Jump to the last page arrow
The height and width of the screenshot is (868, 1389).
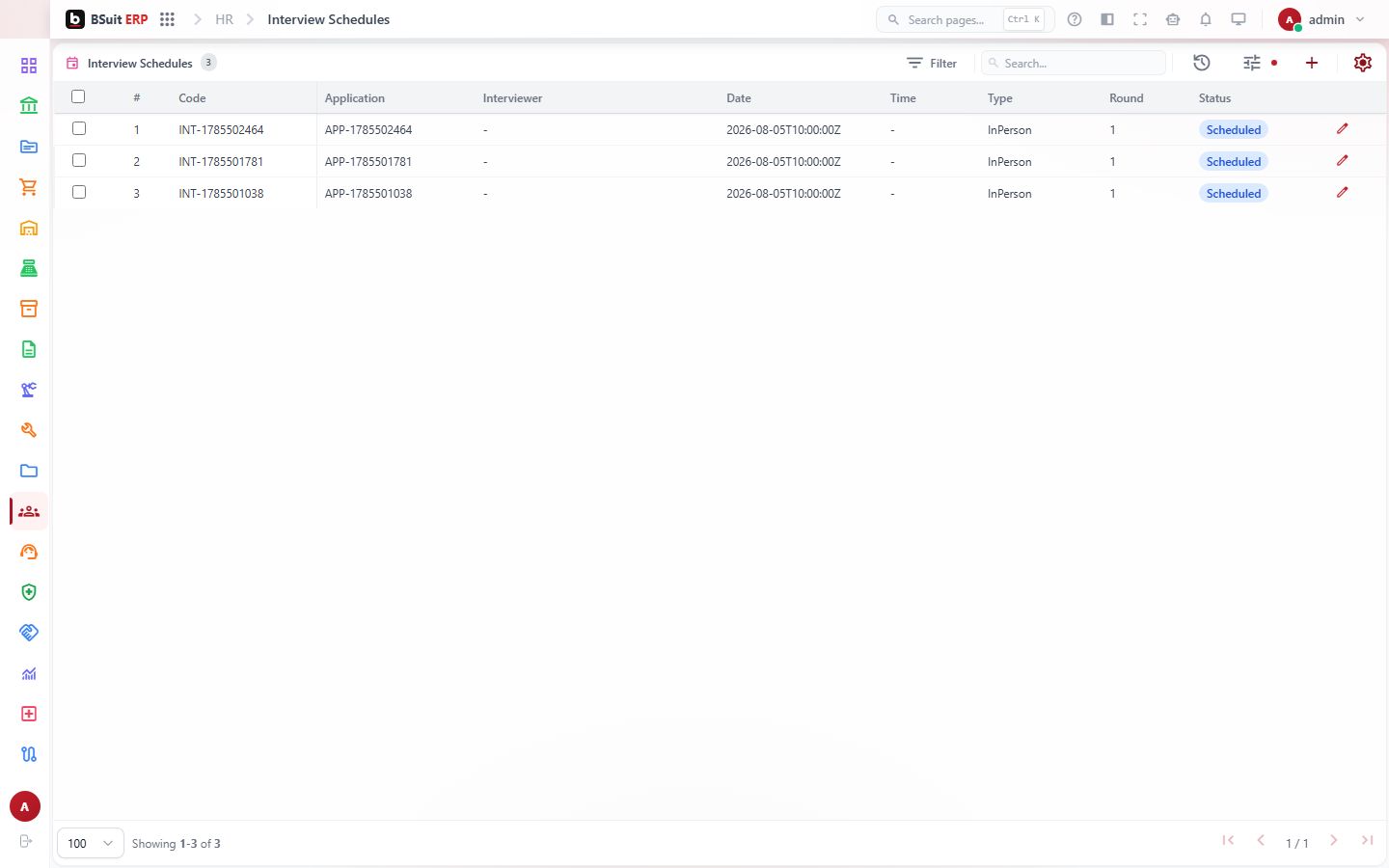coord(1367,841)
